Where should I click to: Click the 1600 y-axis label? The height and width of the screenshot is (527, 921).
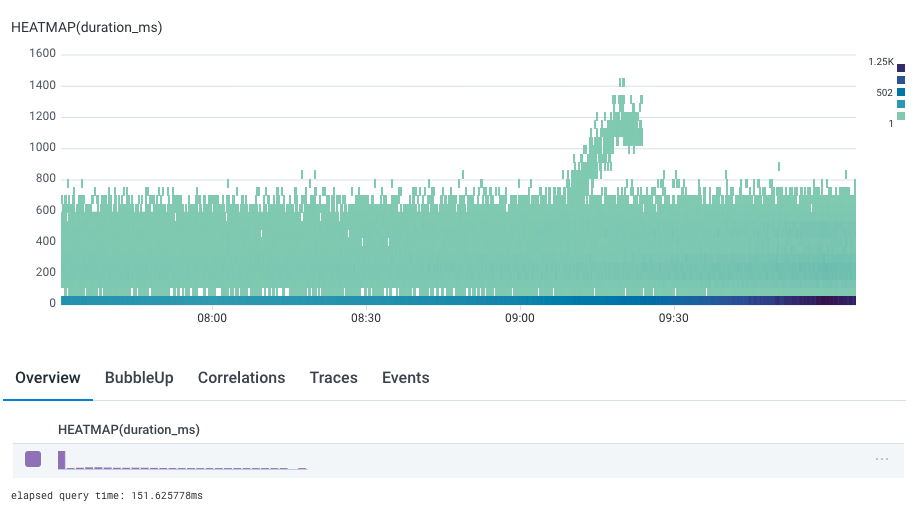(42, 53)
